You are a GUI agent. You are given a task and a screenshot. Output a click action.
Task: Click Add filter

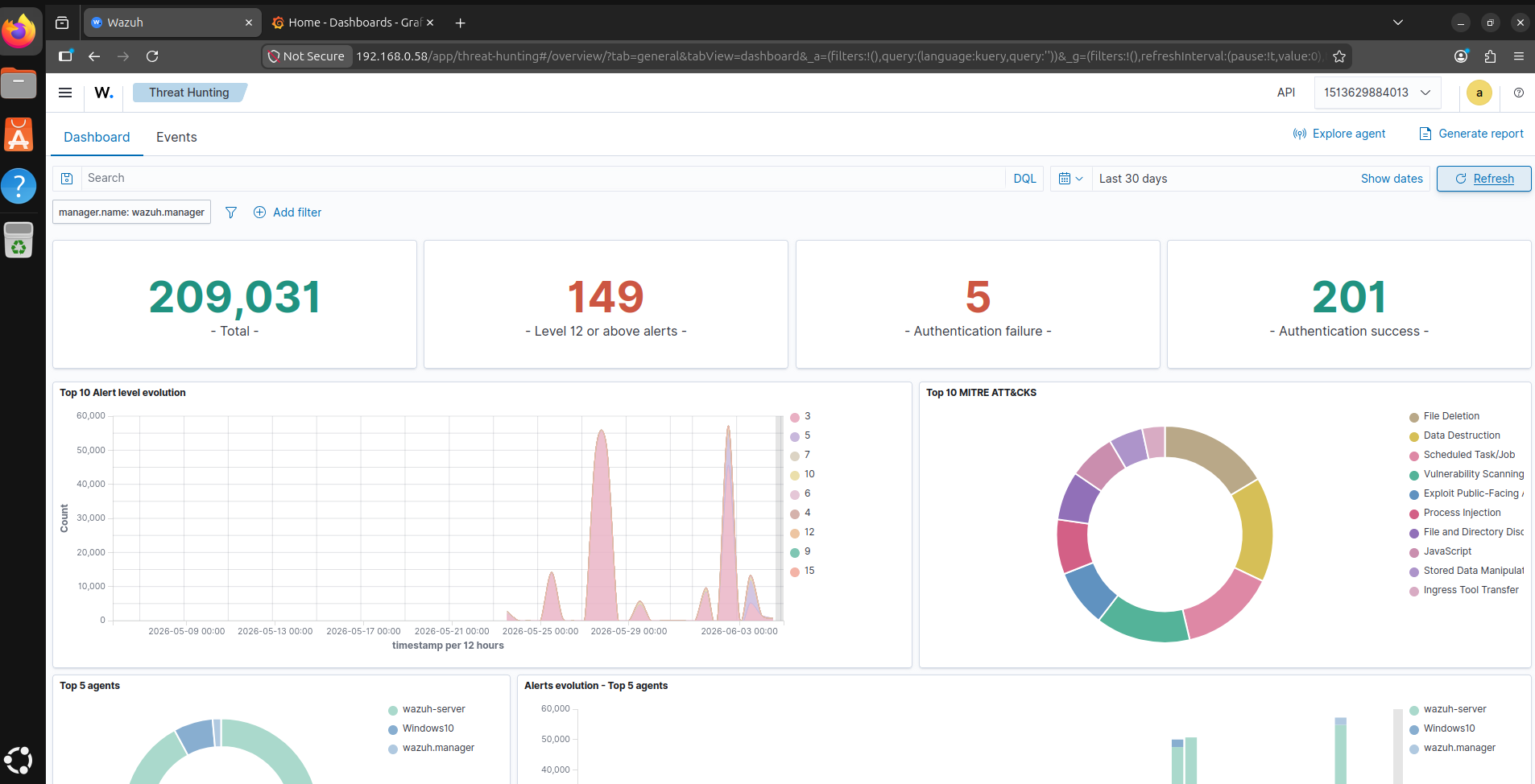(x=288, y=213)
